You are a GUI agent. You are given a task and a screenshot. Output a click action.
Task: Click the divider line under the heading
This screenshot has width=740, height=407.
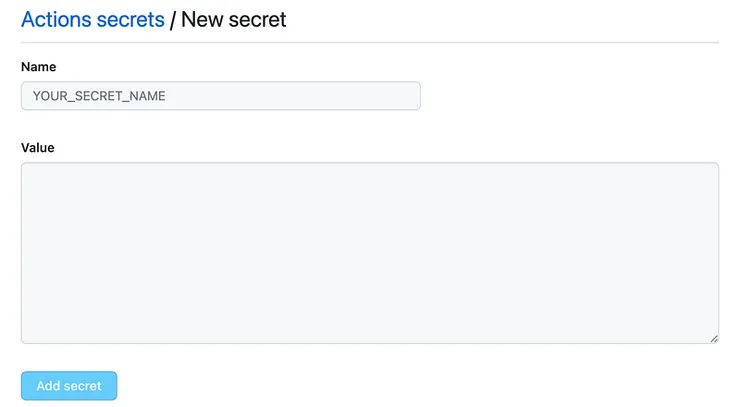click(x=369, y=43)
